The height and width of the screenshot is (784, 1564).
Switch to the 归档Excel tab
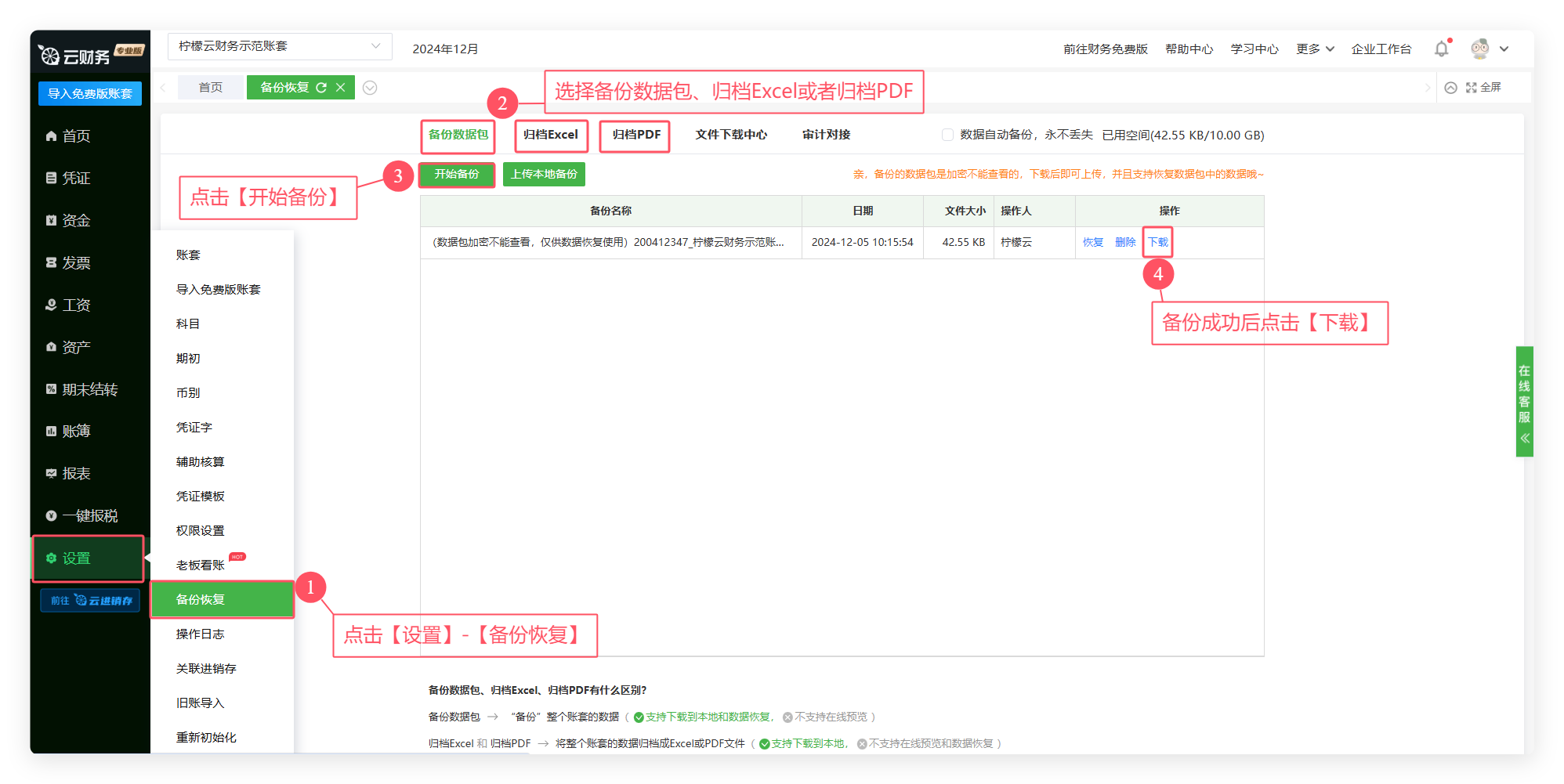click(551, 135)
